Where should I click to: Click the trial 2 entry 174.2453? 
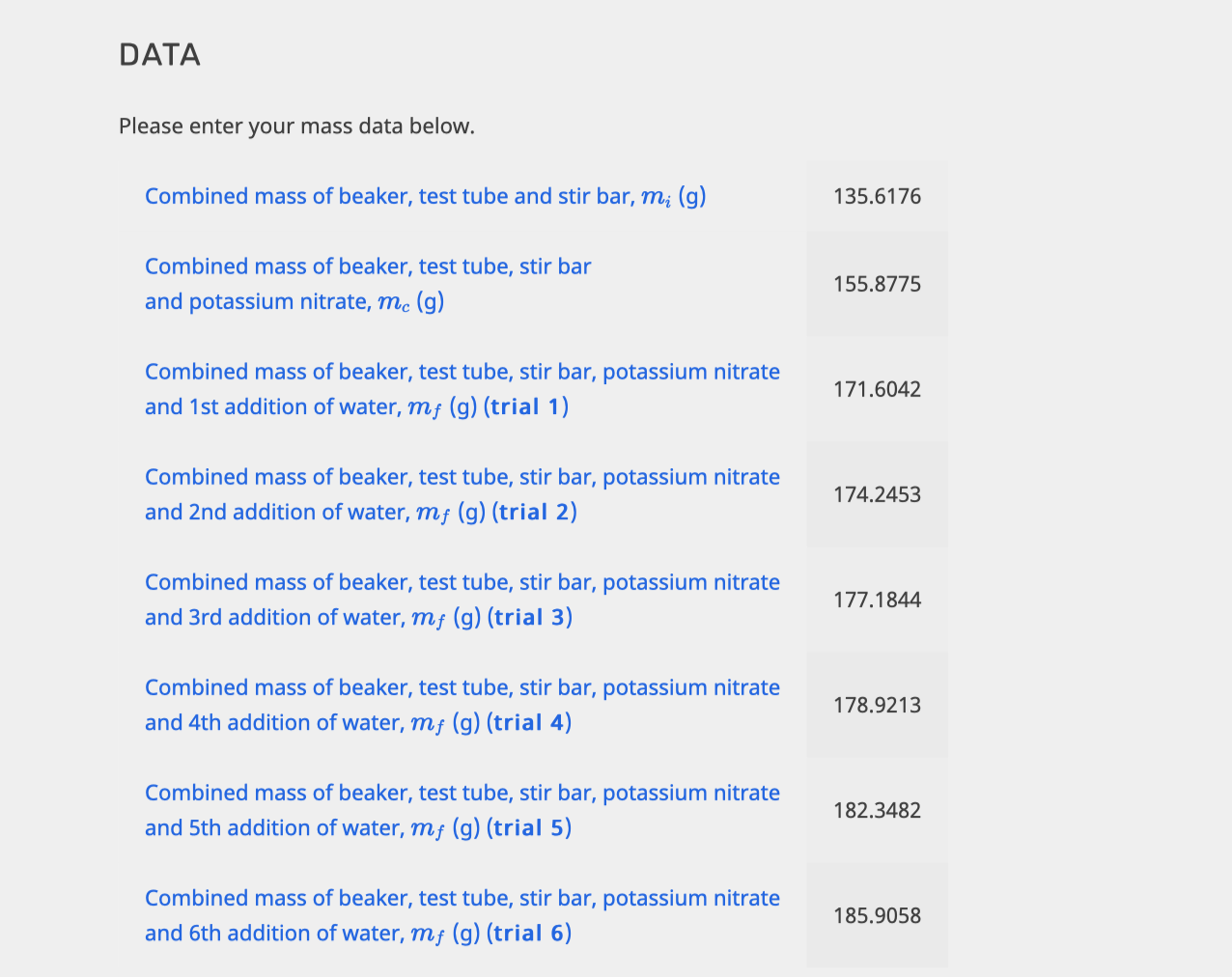coord(877,493)
